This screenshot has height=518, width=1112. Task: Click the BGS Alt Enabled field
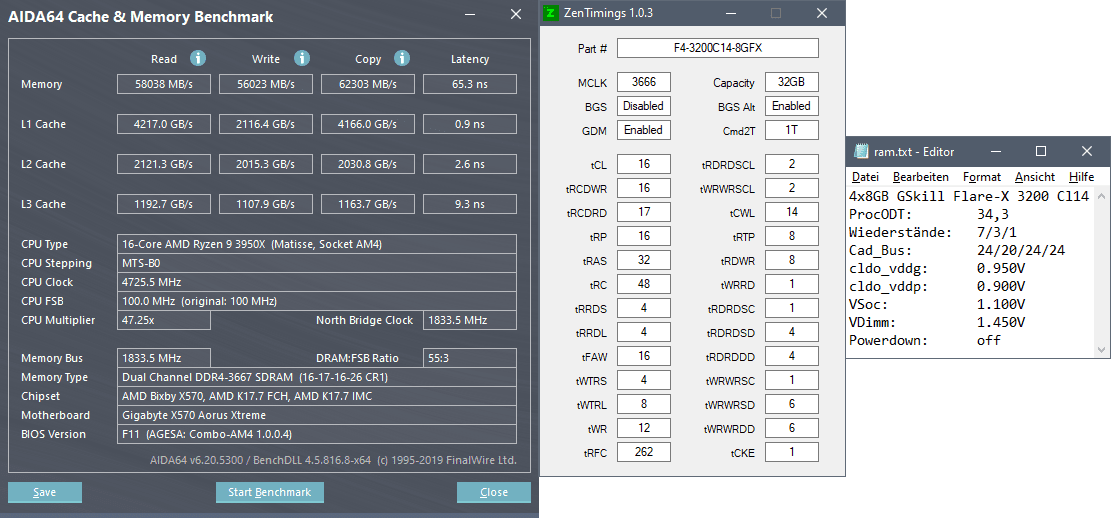(791, 106)
